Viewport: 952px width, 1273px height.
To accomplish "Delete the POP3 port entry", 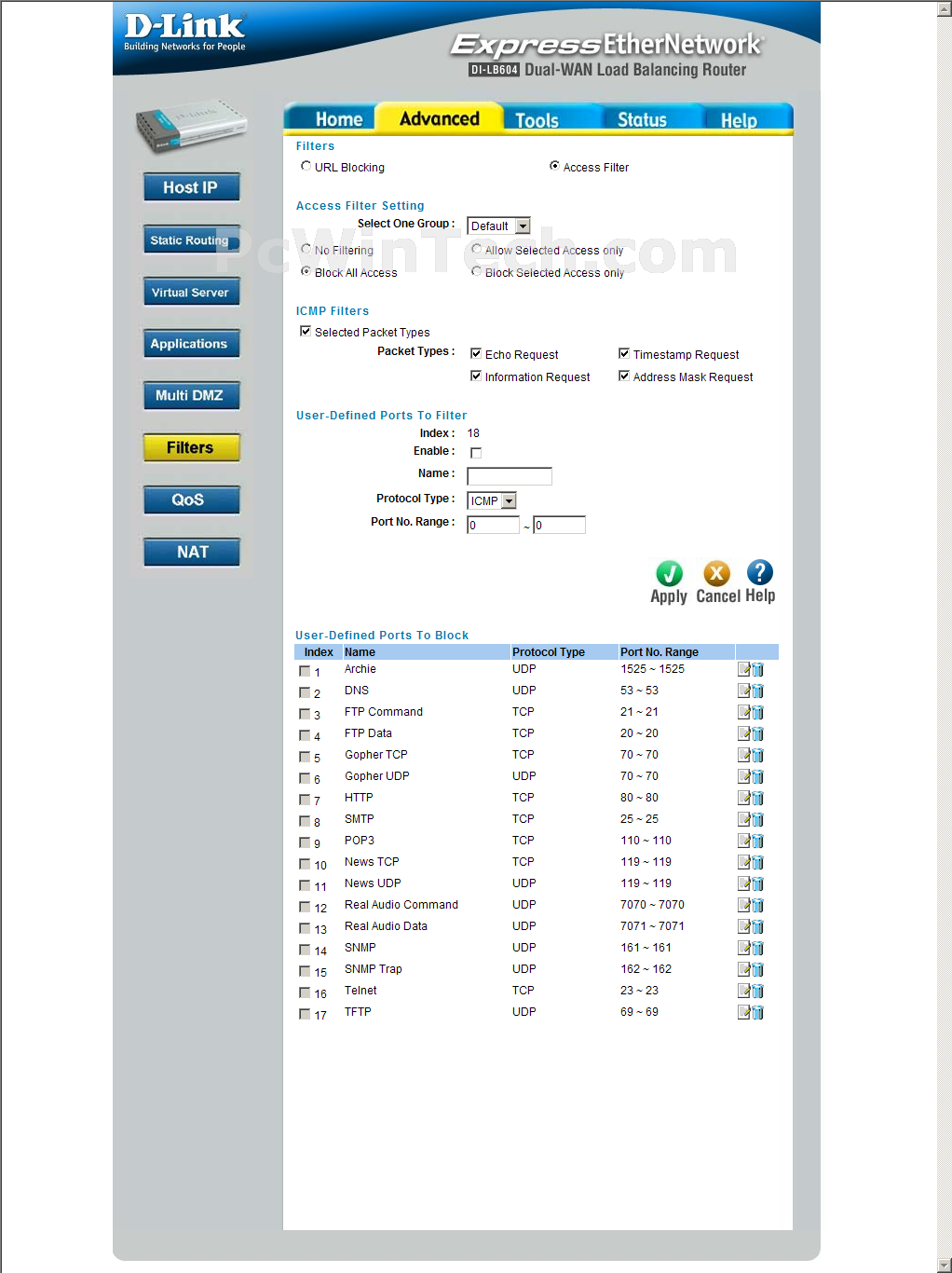I will (757, 841).
